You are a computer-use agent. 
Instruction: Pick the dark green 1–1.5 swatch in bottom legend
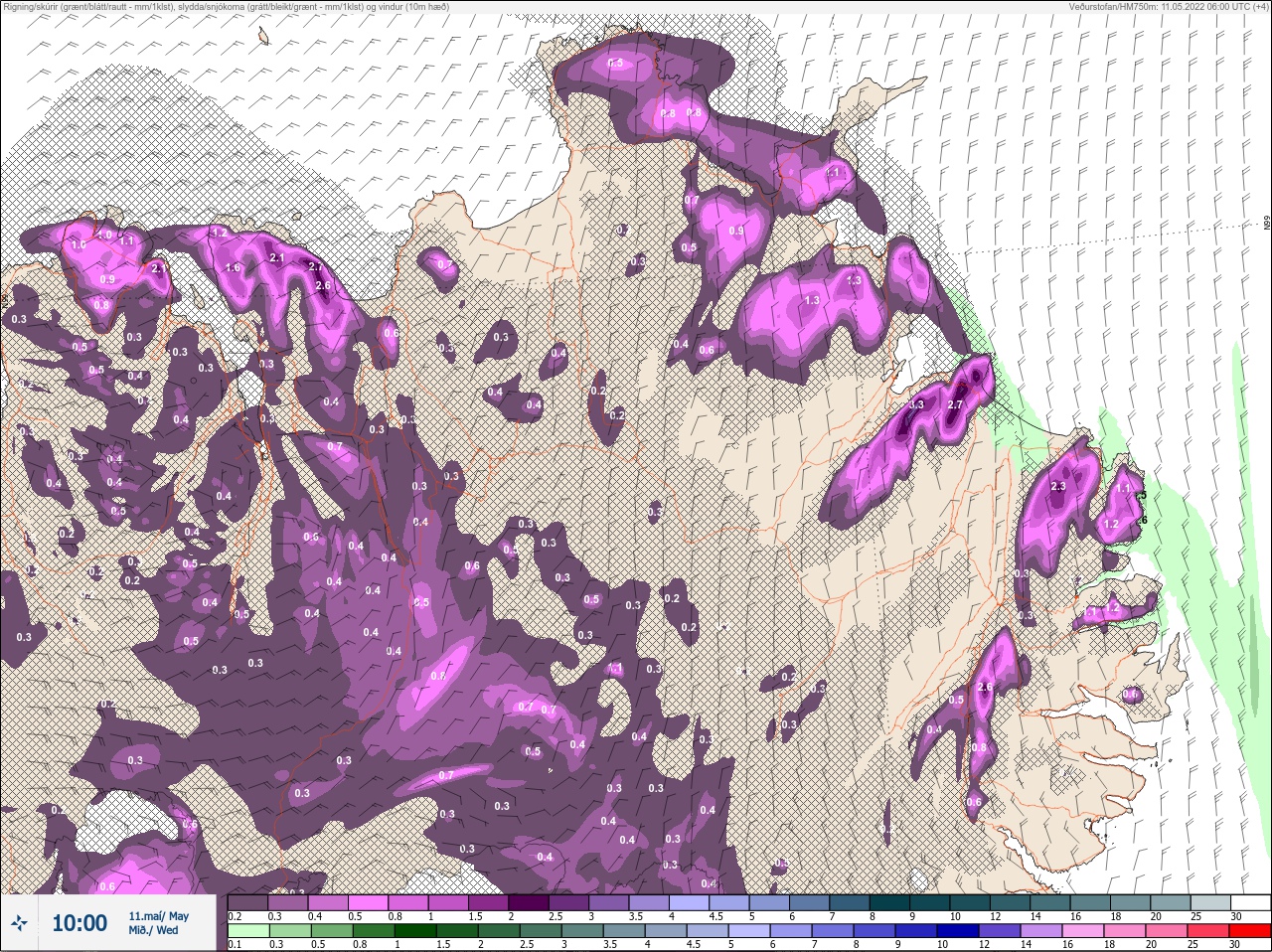[x=414, y=929]
